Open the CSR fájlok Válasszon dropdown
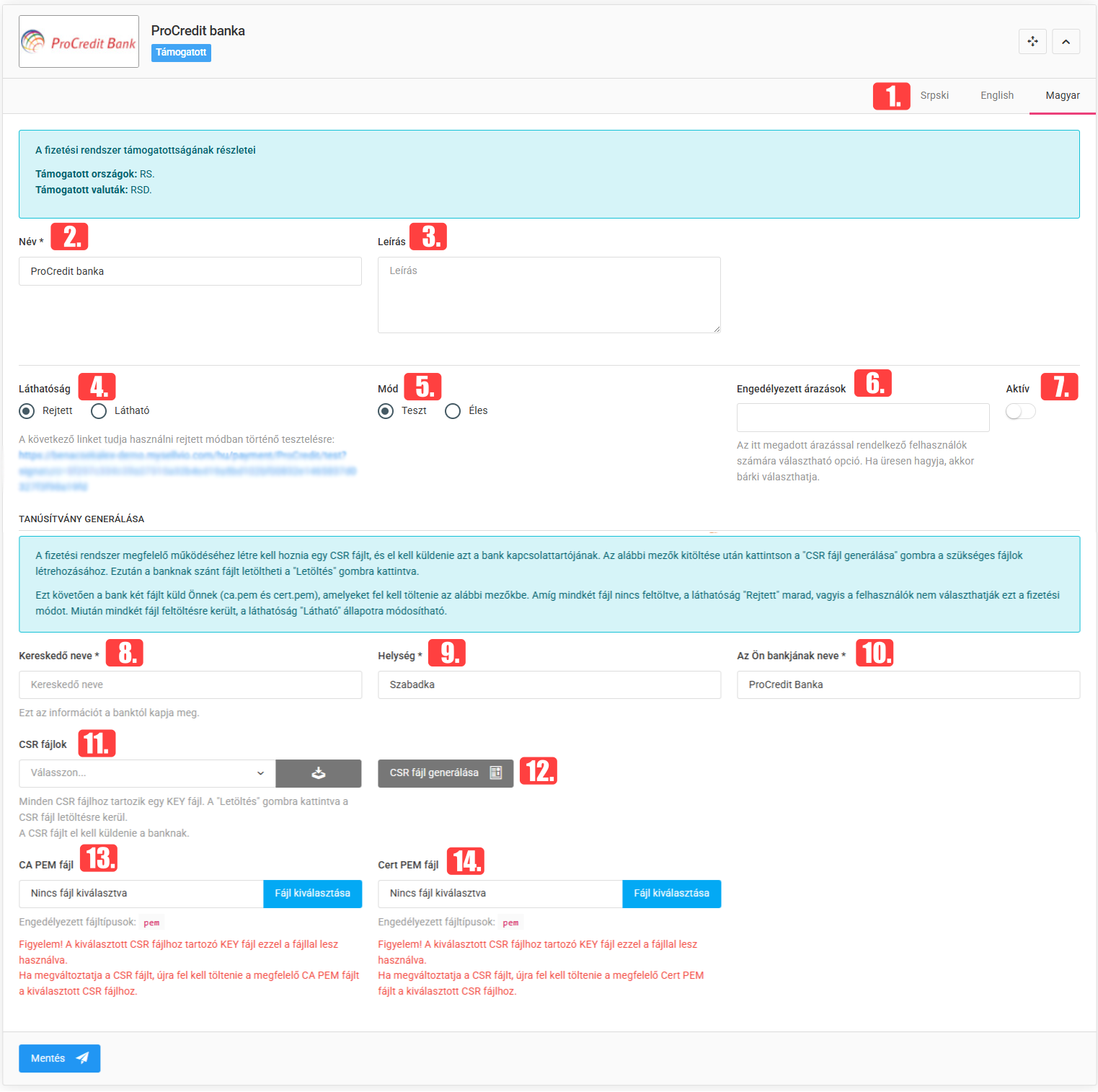Image resolution: width=1098 pixels, height=1092 pixels. 147,773
